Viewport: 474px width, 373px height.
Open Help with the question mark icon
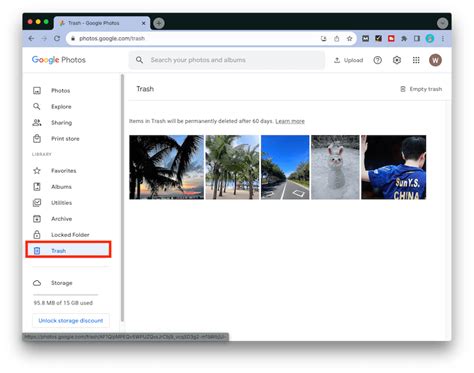[x=377, y=60]
